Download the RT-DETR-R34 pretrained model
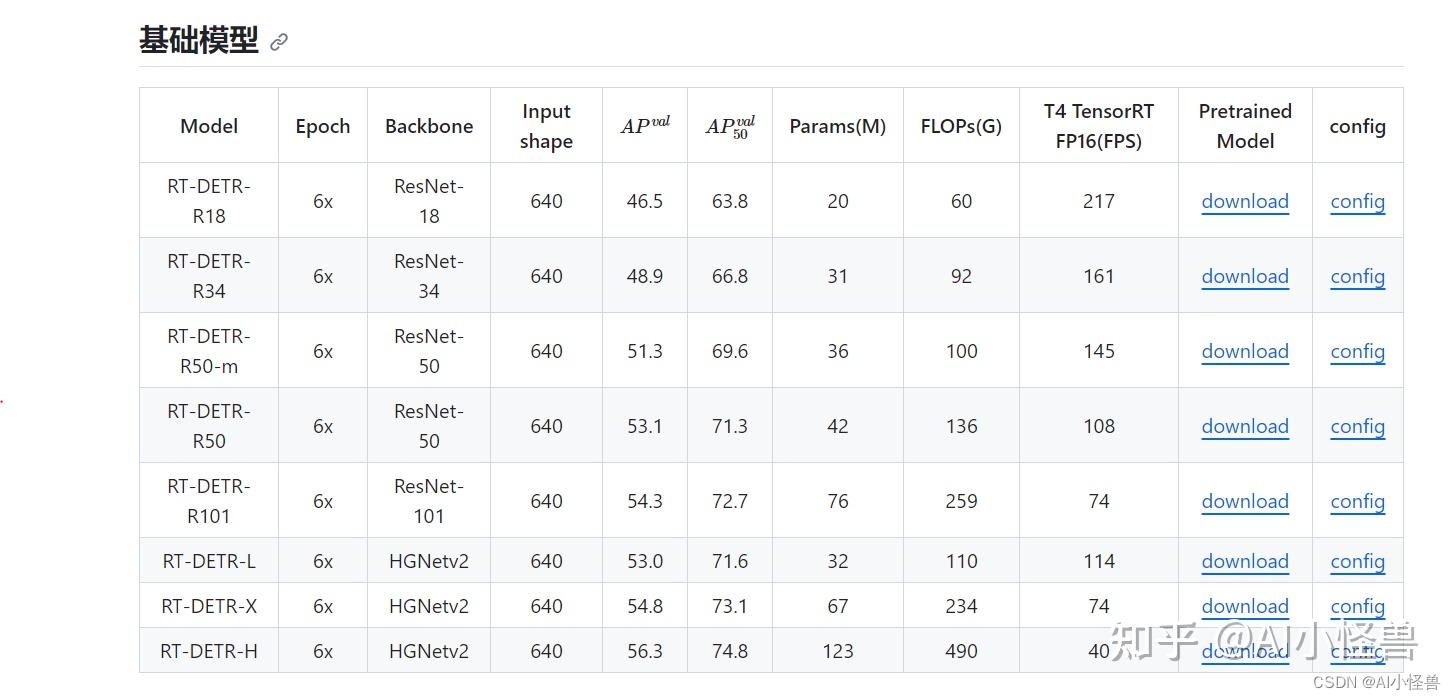The image size is (1456, 700). click(x=1245, y=276)
